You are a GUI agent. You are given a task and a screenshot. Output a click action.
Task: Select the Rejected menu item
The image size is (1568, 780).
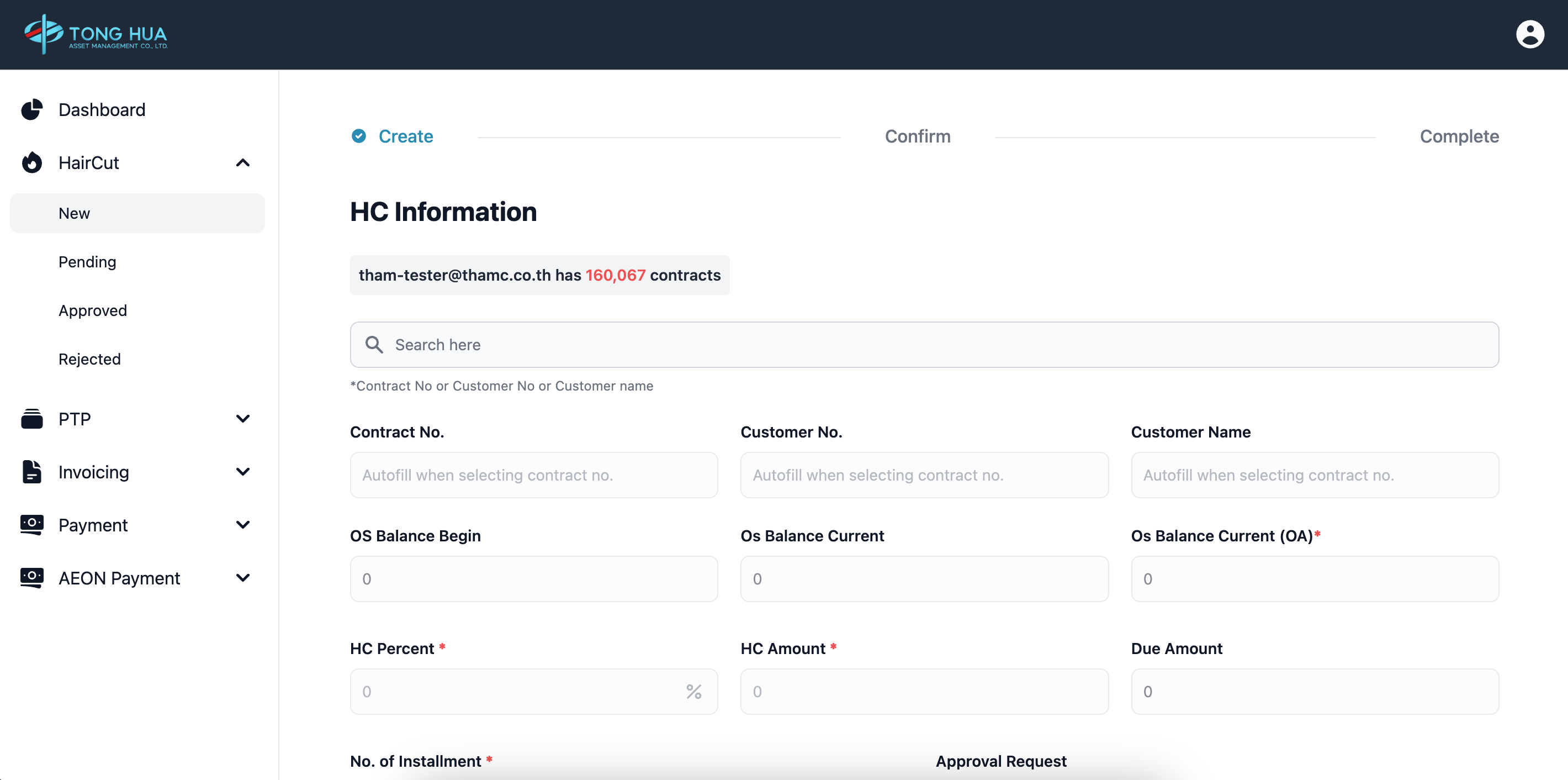(89, 359)
